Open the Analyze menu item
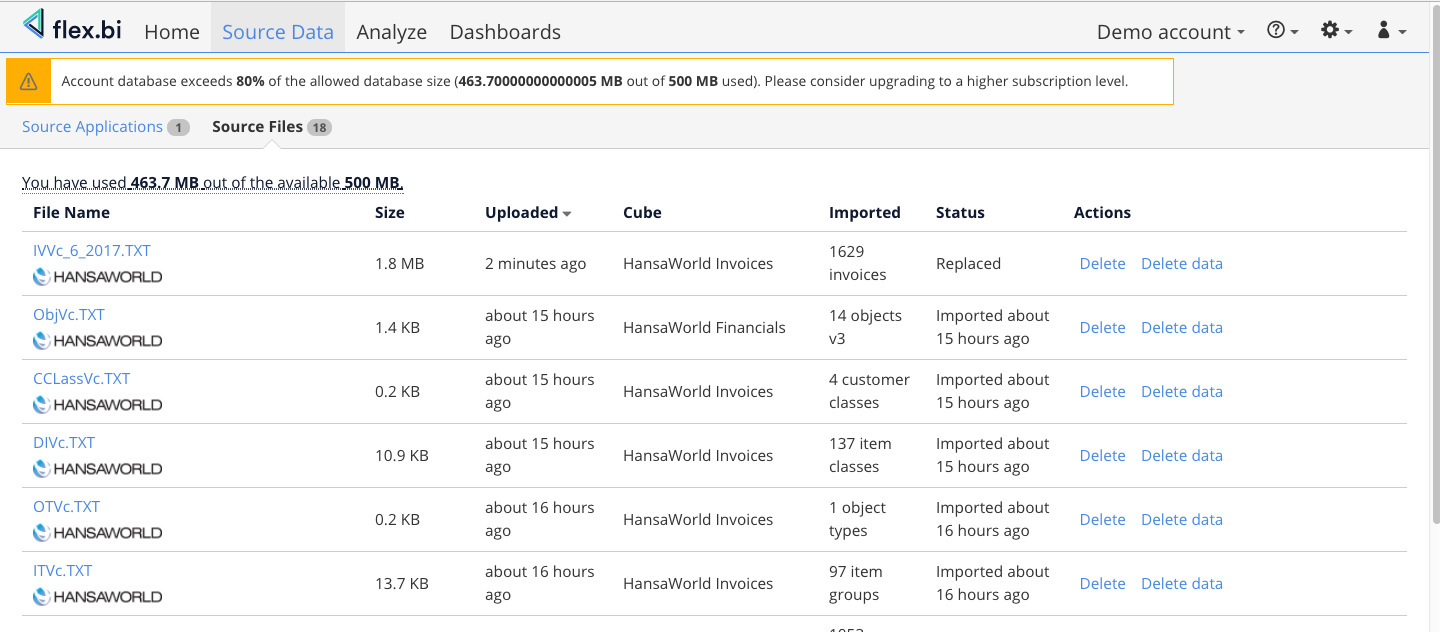 click(x=391, y=32)
